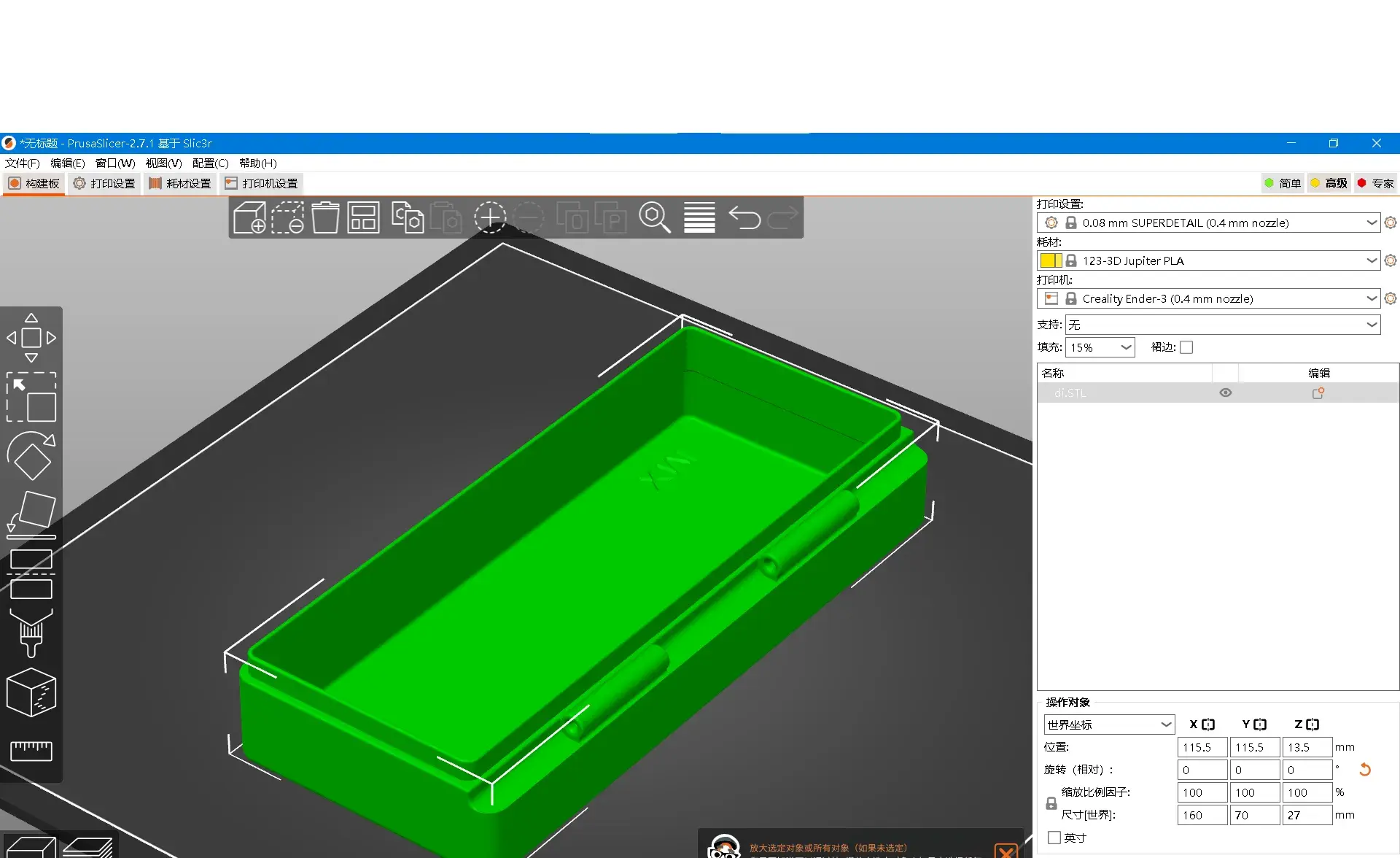
Task: Select the Measure ruler tool
Action: click(31, 750)
